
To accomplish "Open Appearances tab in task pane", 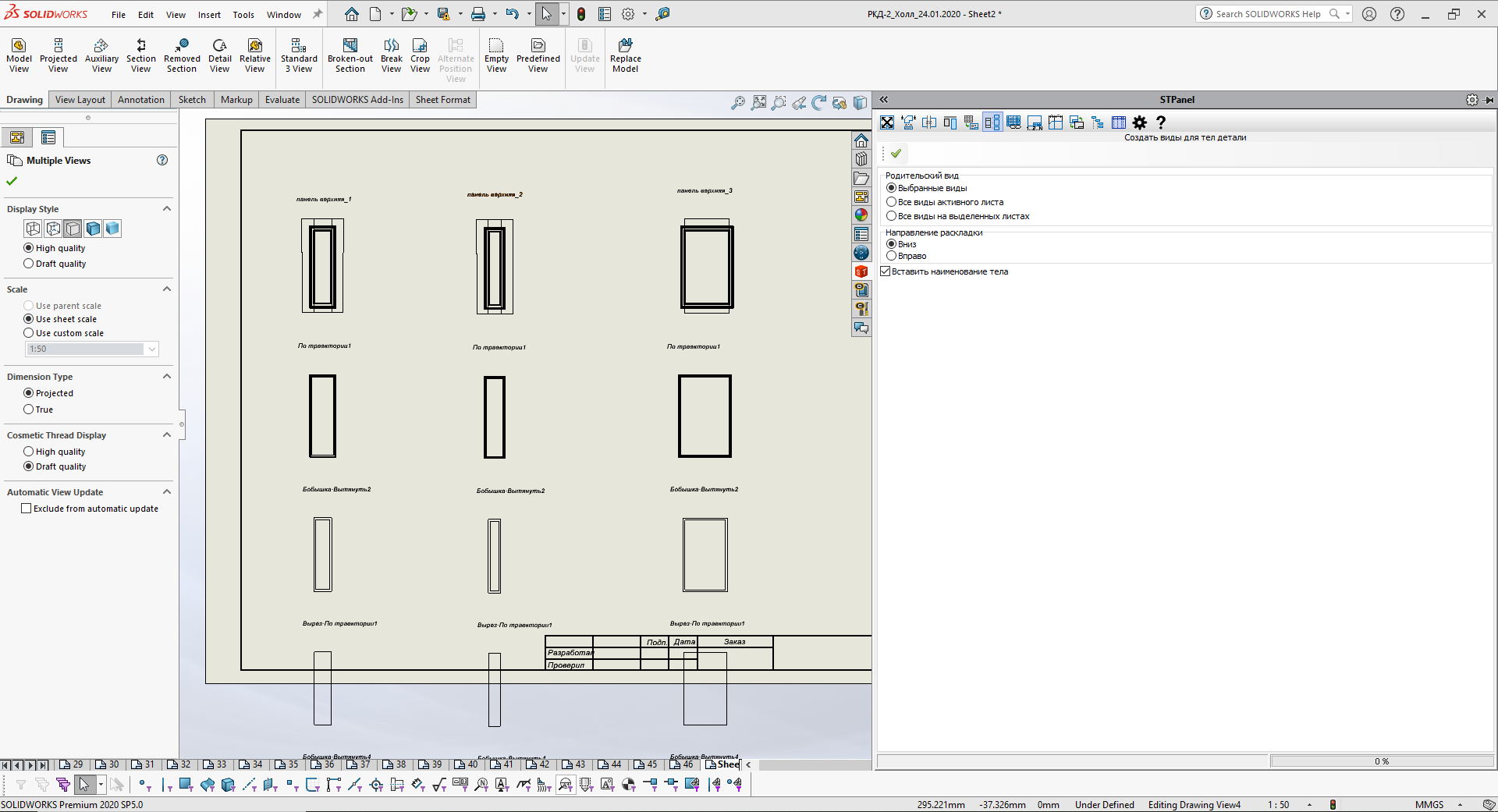I will coord(861,215).
